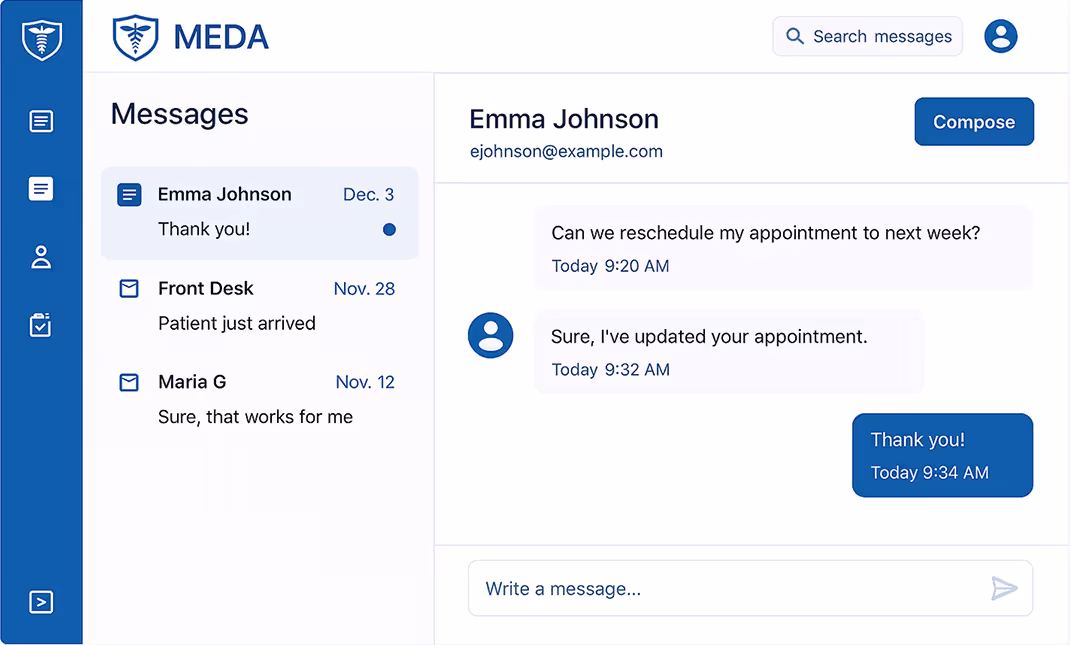Click the envelope icon beside Maria G
This screenshot has width=1070, height=645.
click(x=129, y=382)
